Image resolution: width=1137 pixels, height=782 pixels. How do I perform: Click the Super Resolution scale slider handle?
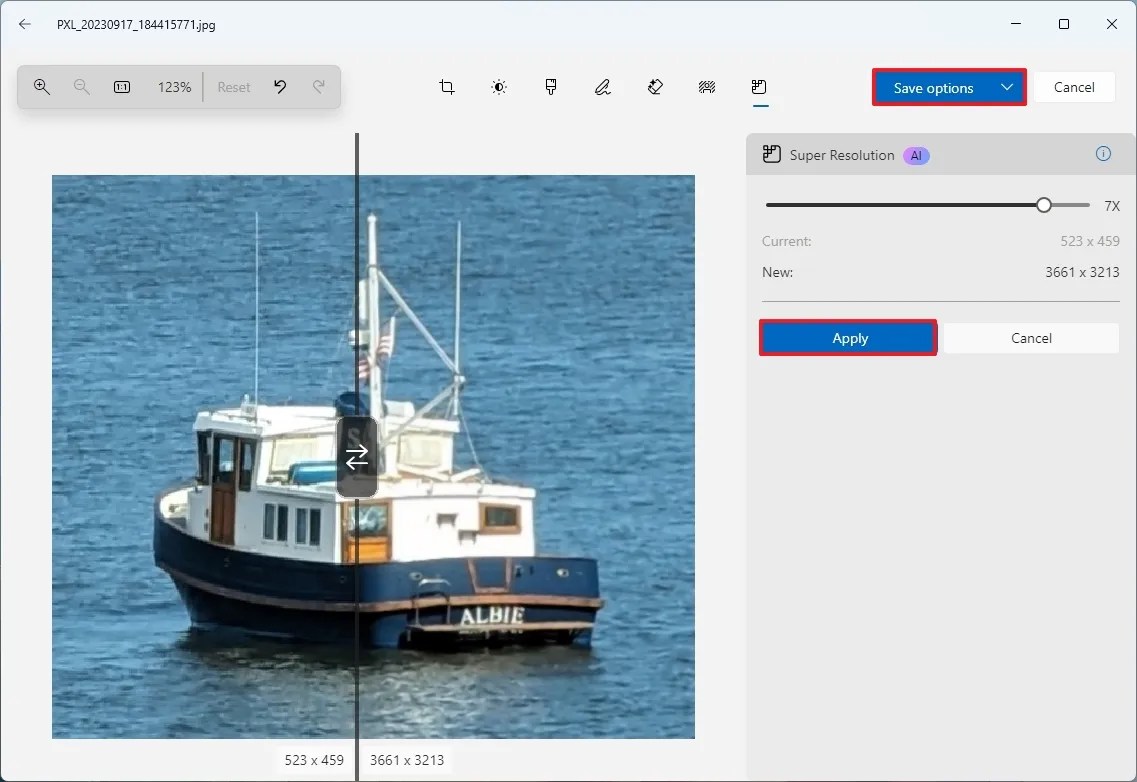pyautogui.click(x=1043, y=205)
